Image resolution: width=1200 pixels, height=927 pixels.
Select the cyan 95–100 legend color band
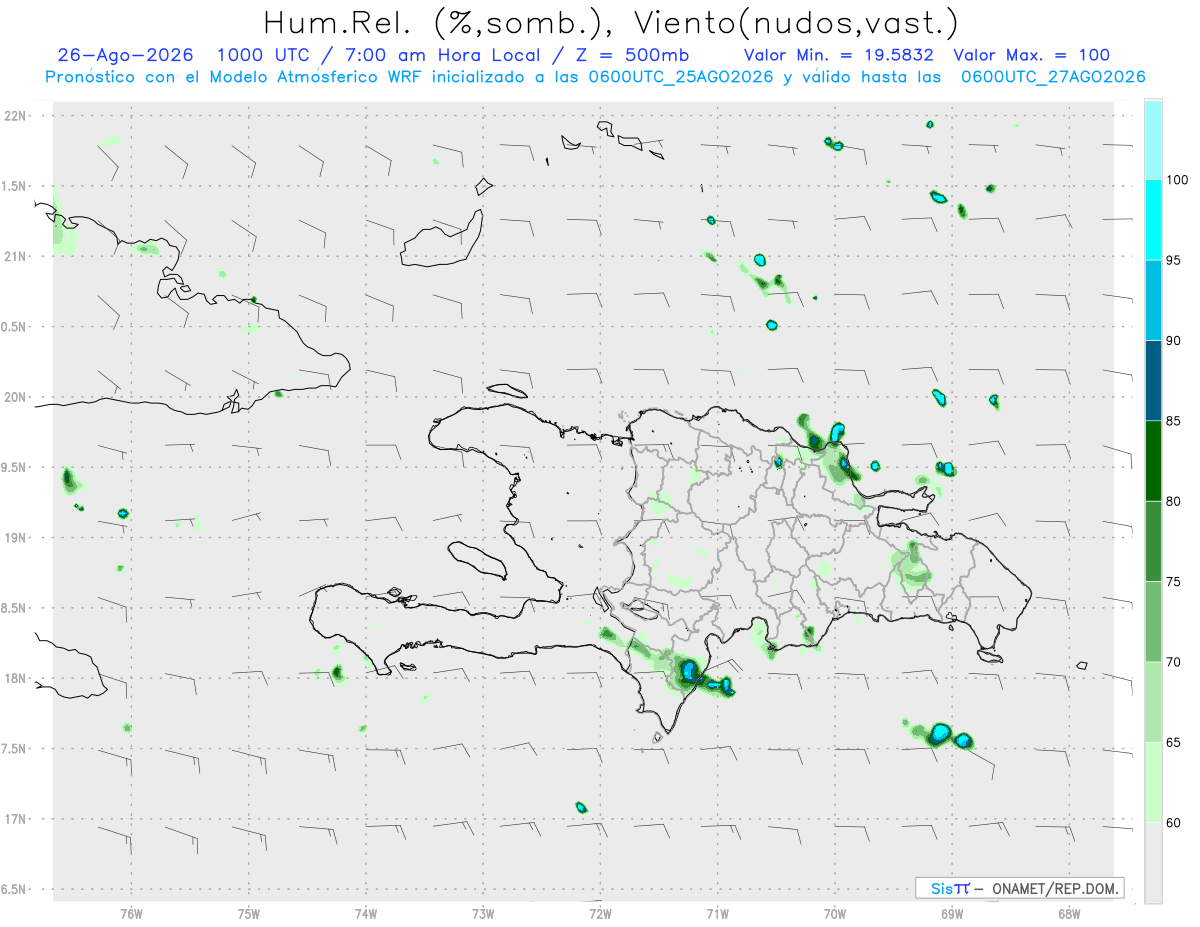click(1152, 220)
